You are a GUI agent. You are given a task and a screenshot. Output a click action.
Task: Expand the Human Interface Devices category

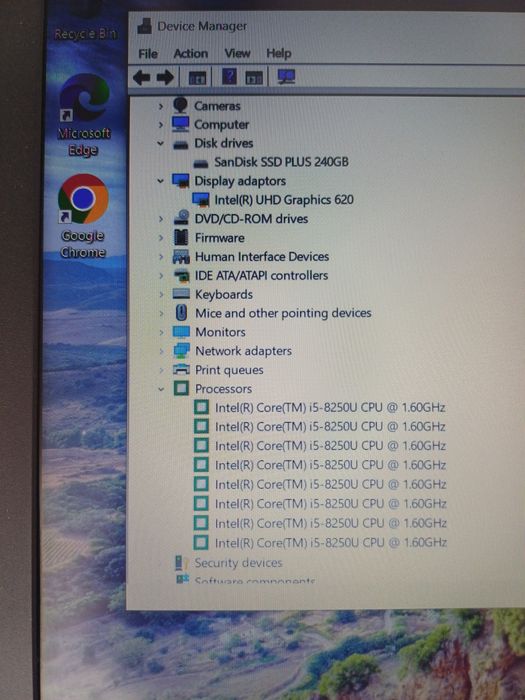[161, 257]
